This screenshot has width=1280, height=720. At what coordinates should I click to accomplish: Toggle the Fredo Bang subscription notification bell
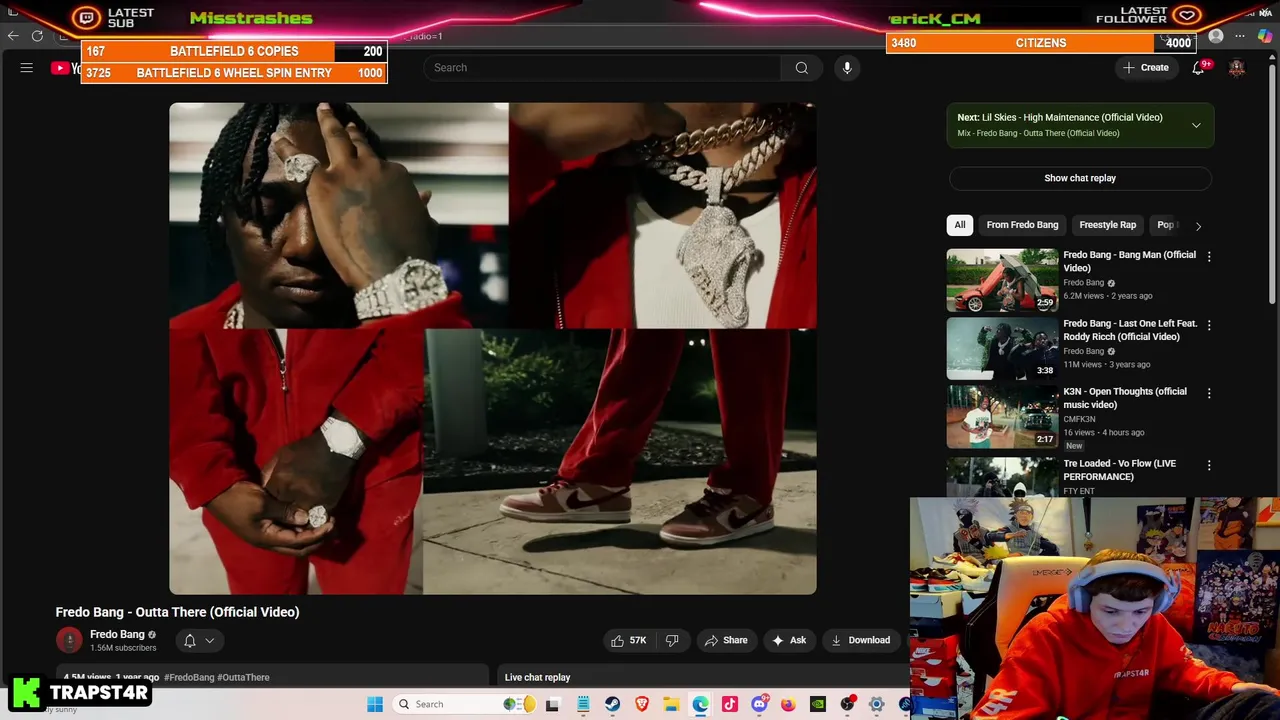pyautogui.click(x=190, y=641)
